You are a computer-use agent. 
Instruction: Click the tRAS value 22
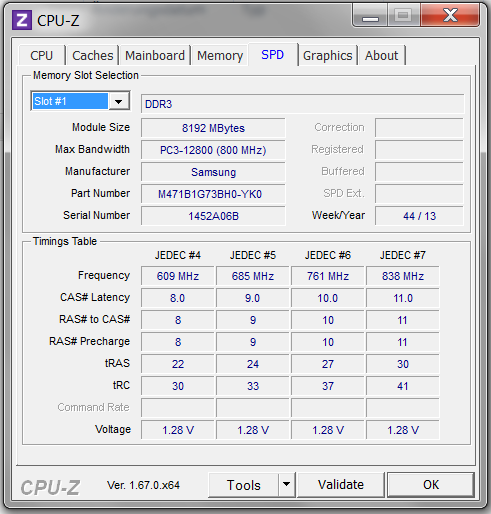[178, 364]
